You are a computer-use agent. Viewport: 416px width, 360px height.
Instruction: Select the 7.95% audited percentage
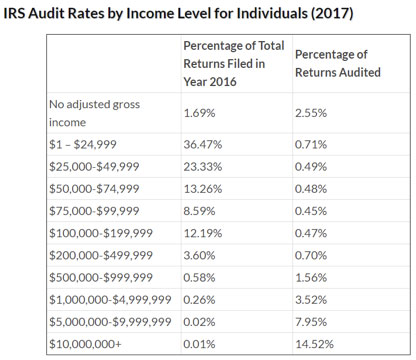click(311, 322)
